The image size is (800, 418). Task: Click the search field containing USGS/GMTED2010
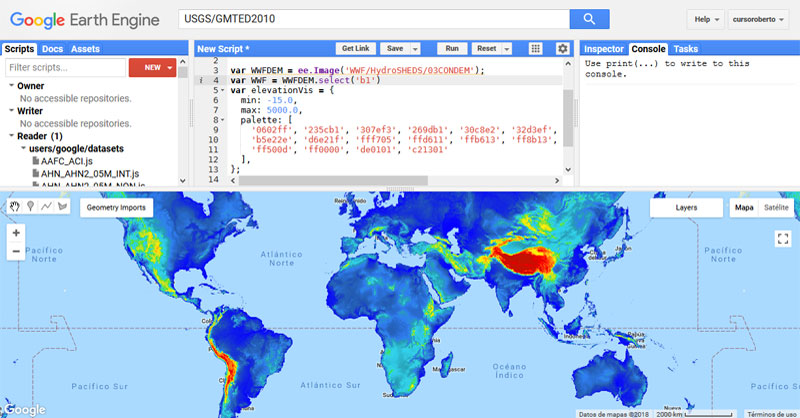pyautogui.click(x=374, y=19)
